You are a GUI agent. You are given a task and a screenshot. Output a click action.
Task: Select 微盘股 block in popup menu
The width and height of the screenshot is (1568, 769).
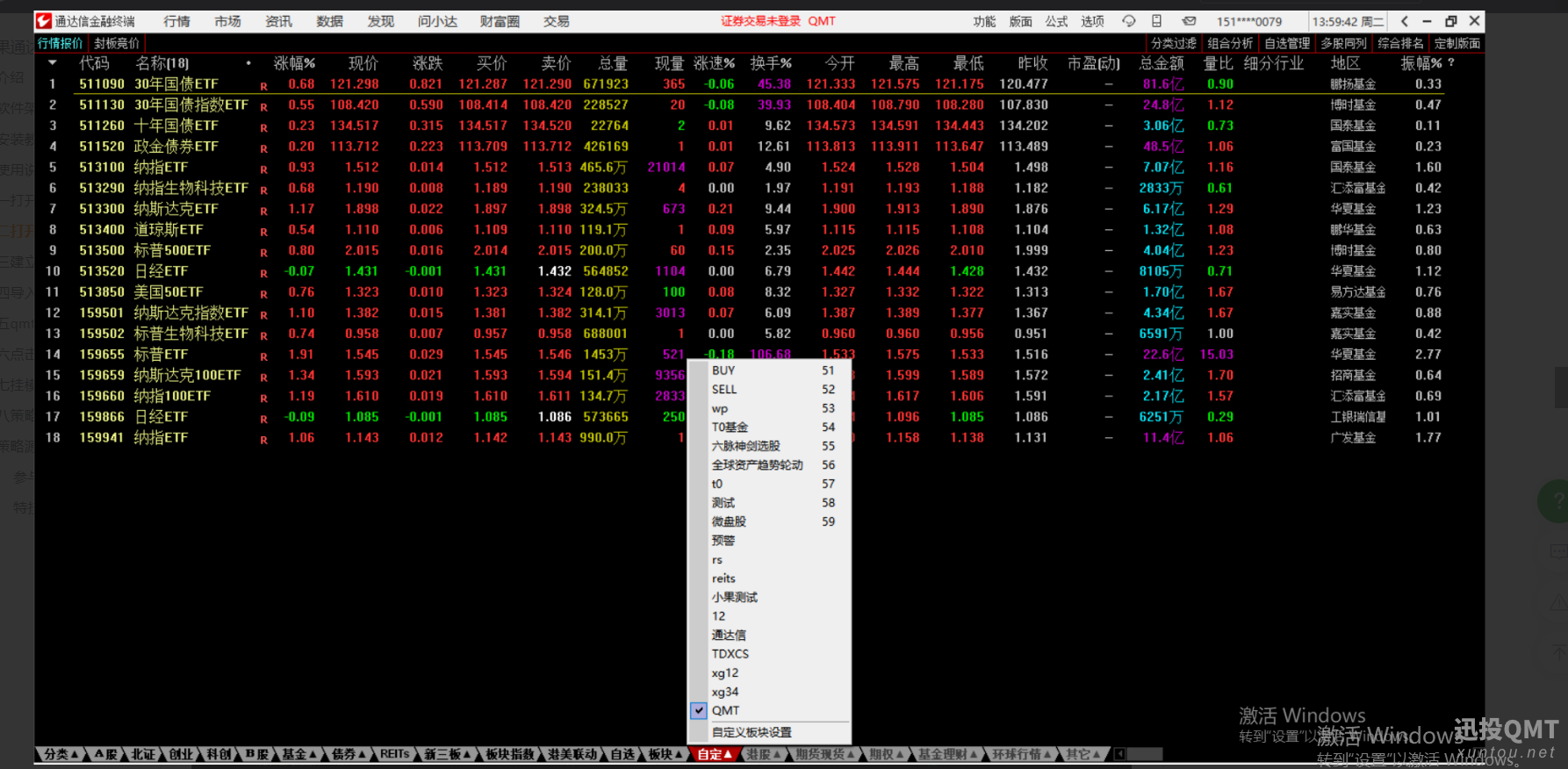(x=769, y=521)
